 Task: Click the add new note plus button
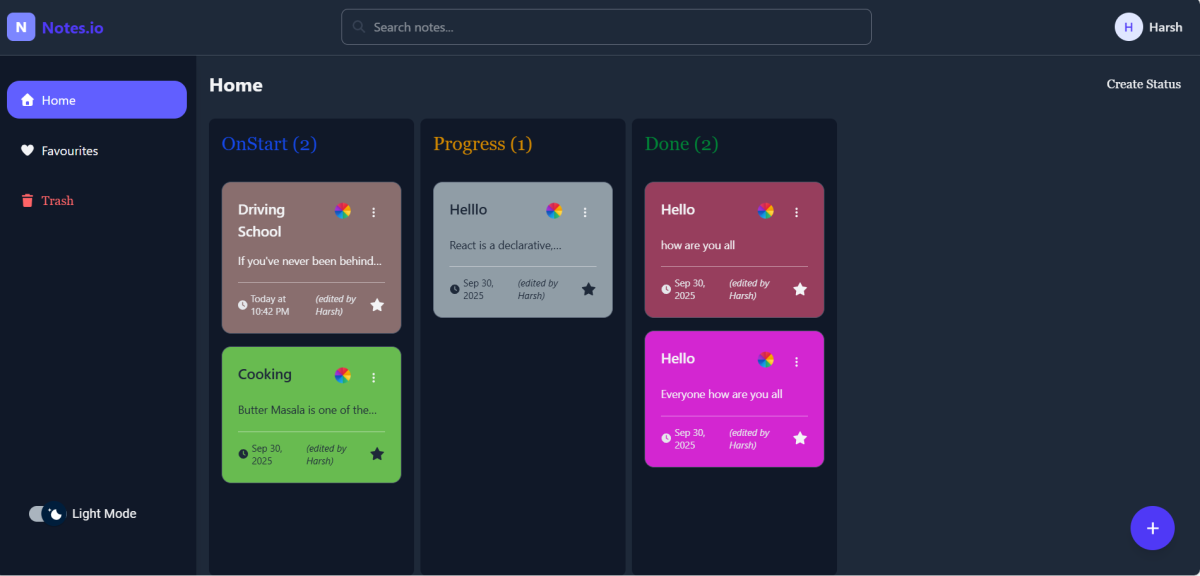coord(1152,528)
